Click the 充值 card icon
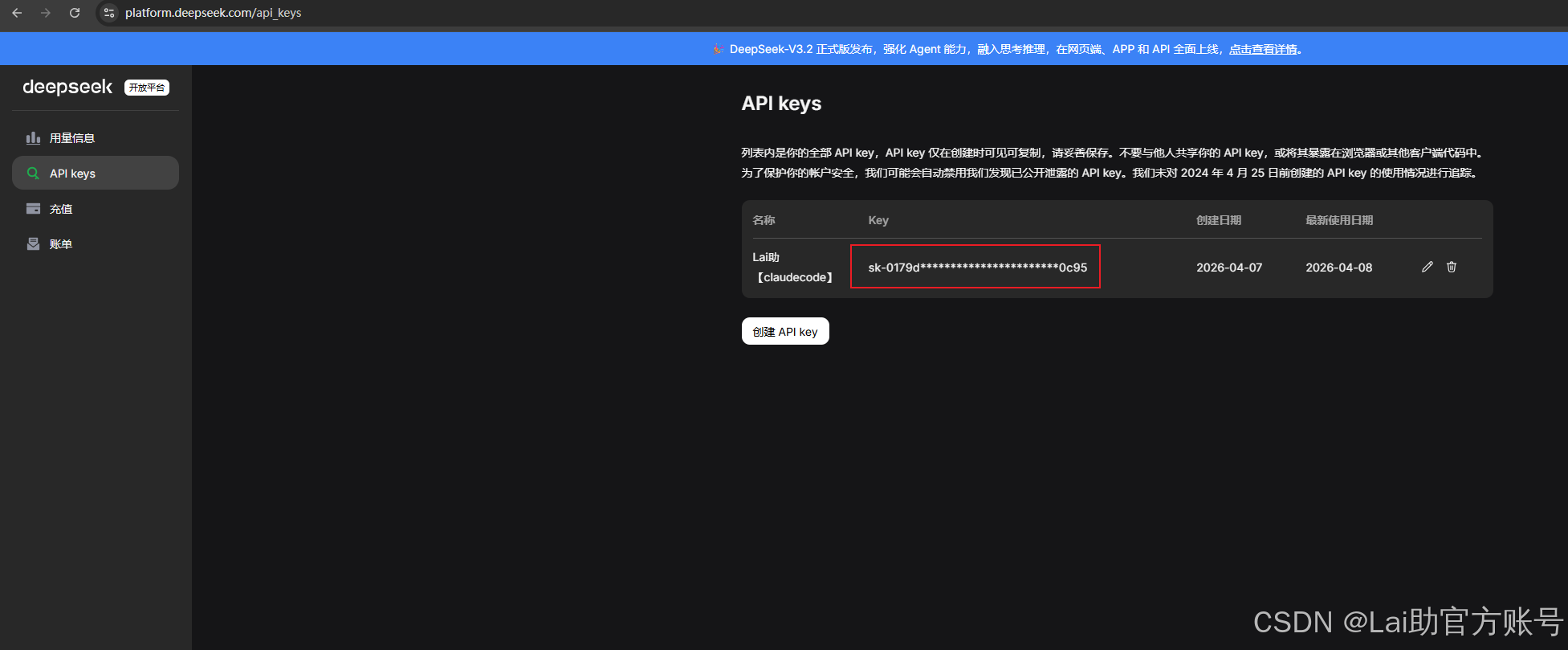Screen dimensions: 1568x650 coord(33,209)
